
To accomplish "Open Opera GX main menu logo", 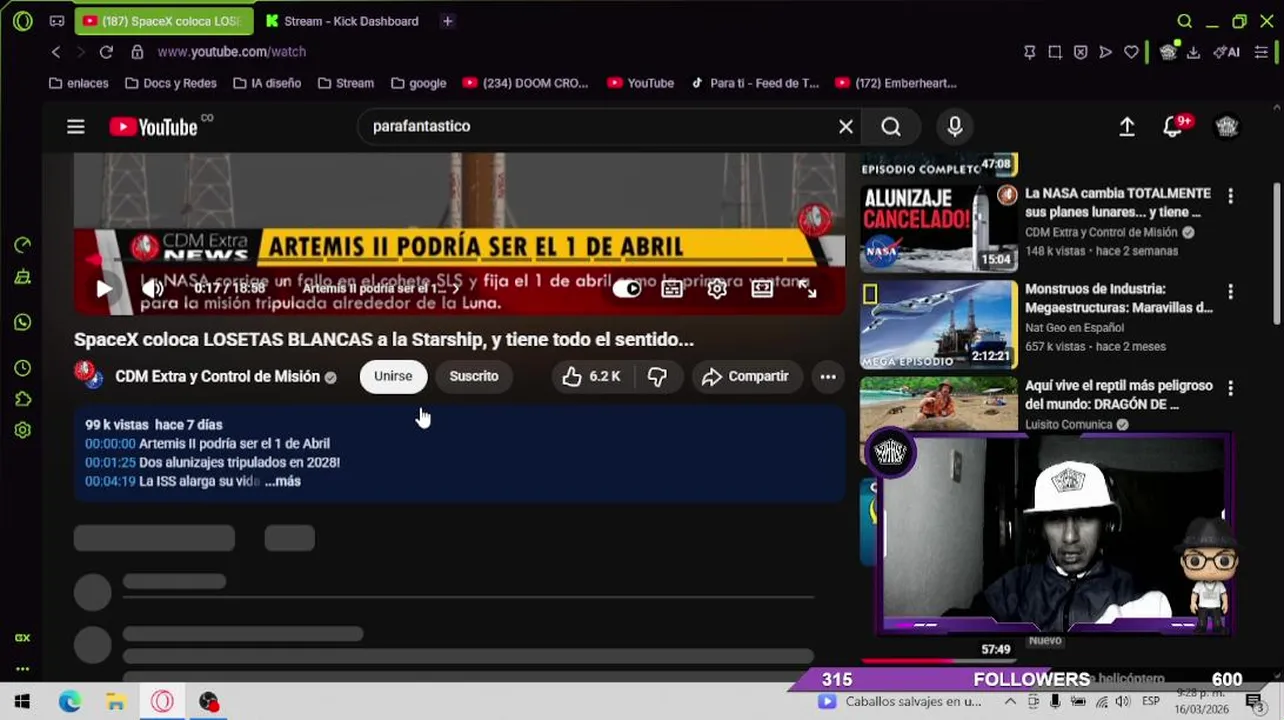I will coord(22,21).
